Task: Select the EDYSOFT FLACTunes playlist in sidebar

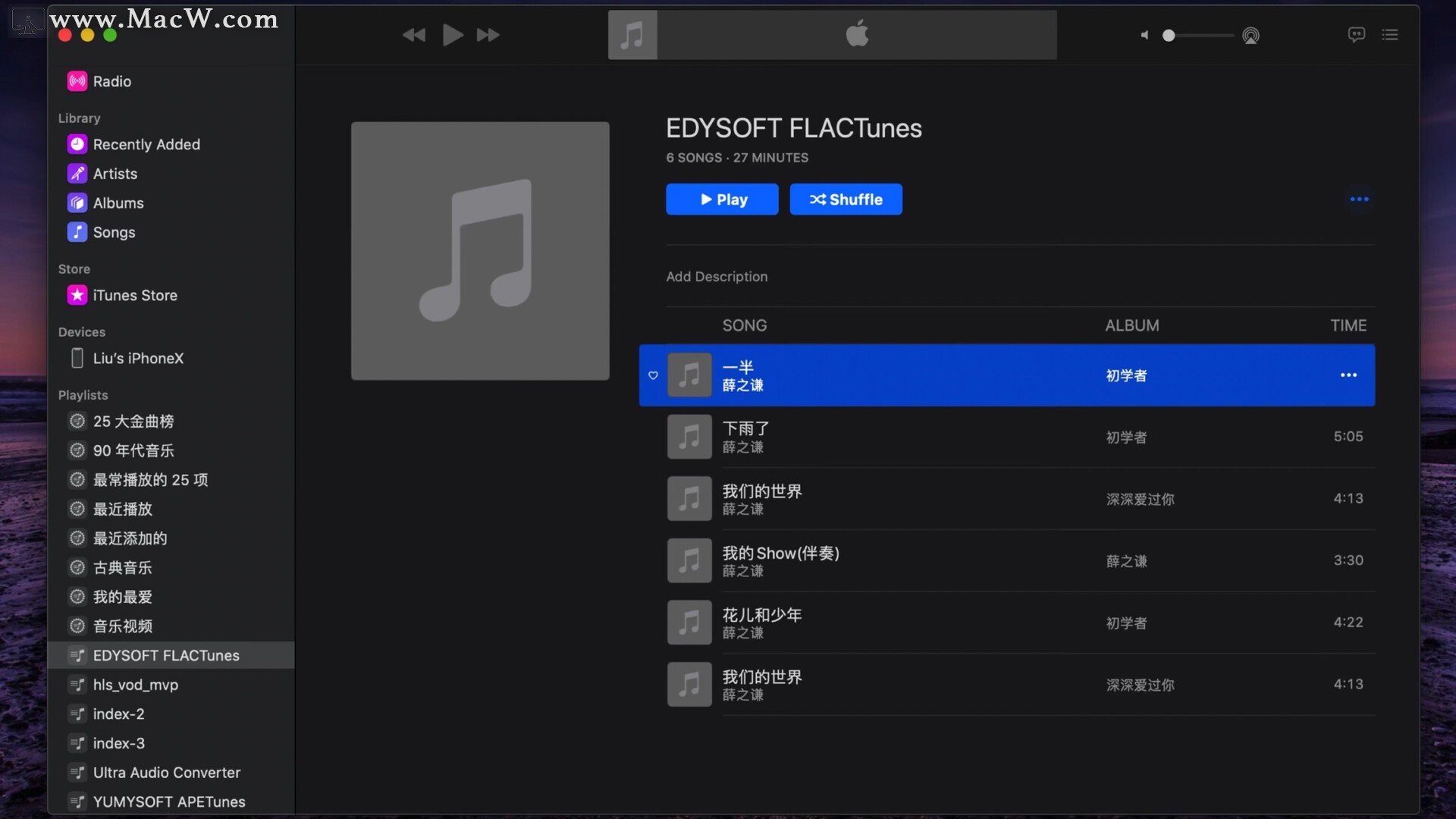Action: [x=171, y=655]
